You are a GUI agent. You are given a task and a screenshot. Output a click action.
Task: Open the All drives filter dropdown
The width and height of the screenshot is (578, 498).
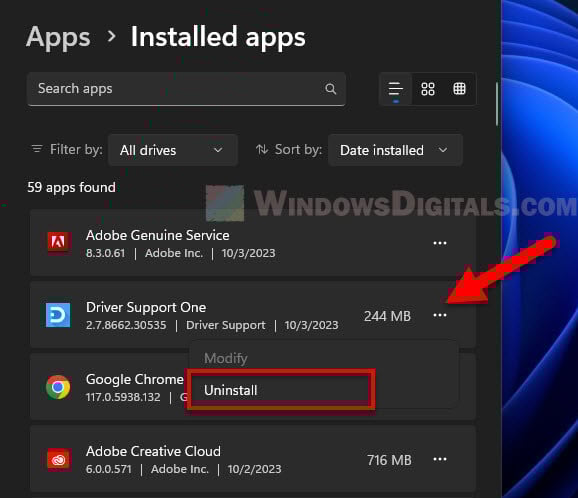(x=173, y=150)
